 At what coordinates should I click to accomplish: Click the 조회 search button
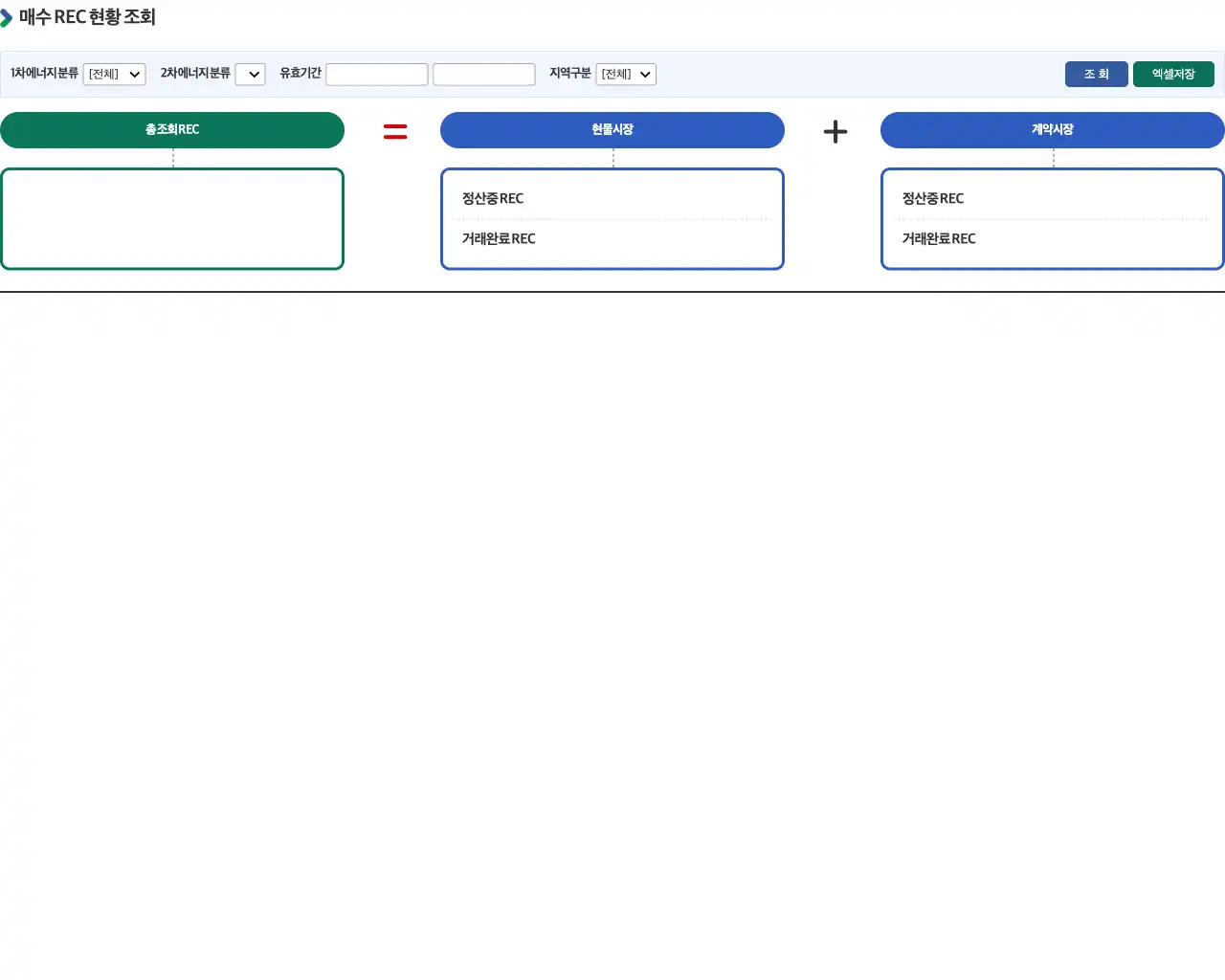tap(1097, 75)
